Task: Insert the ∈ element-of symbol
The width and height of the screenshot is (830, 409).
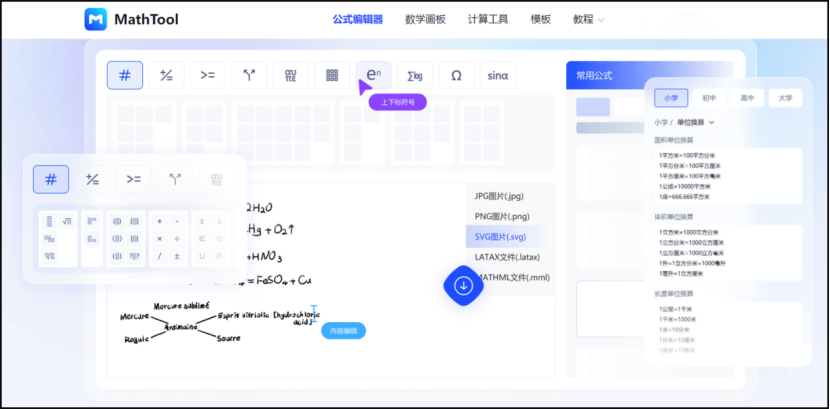Action: [x=202, y=239]
